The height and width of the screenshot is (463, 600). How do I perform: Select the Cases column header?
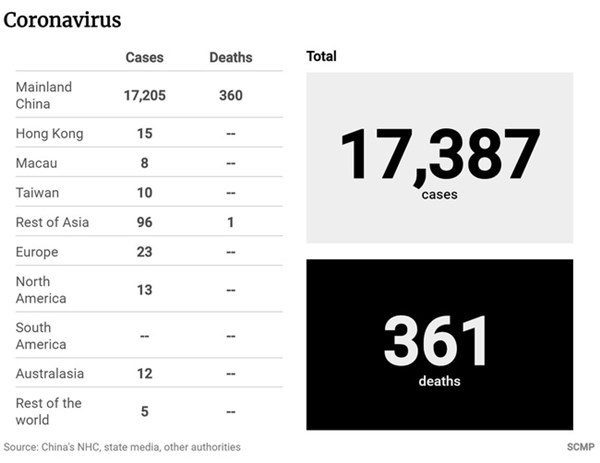144,57
